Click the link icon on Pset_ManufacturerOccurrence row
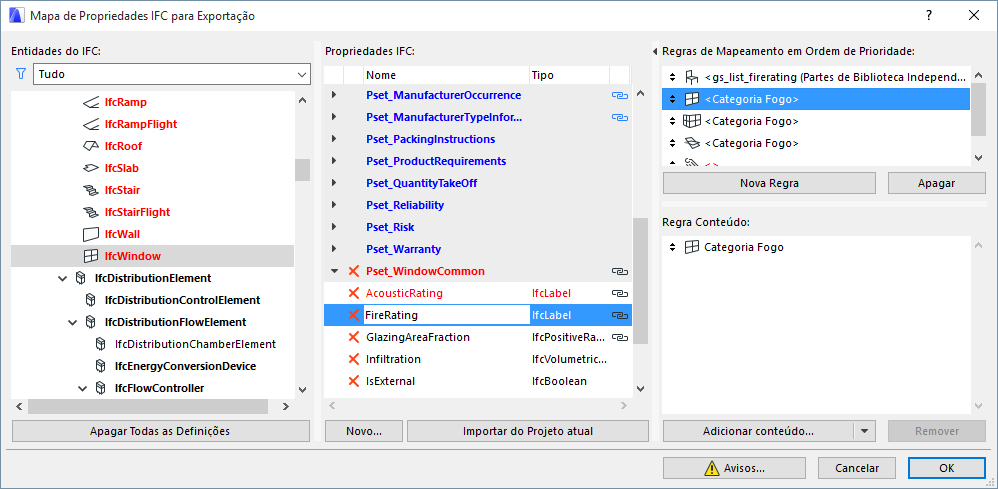The width and height of the screenshot is (998, 489). [620, 95]
